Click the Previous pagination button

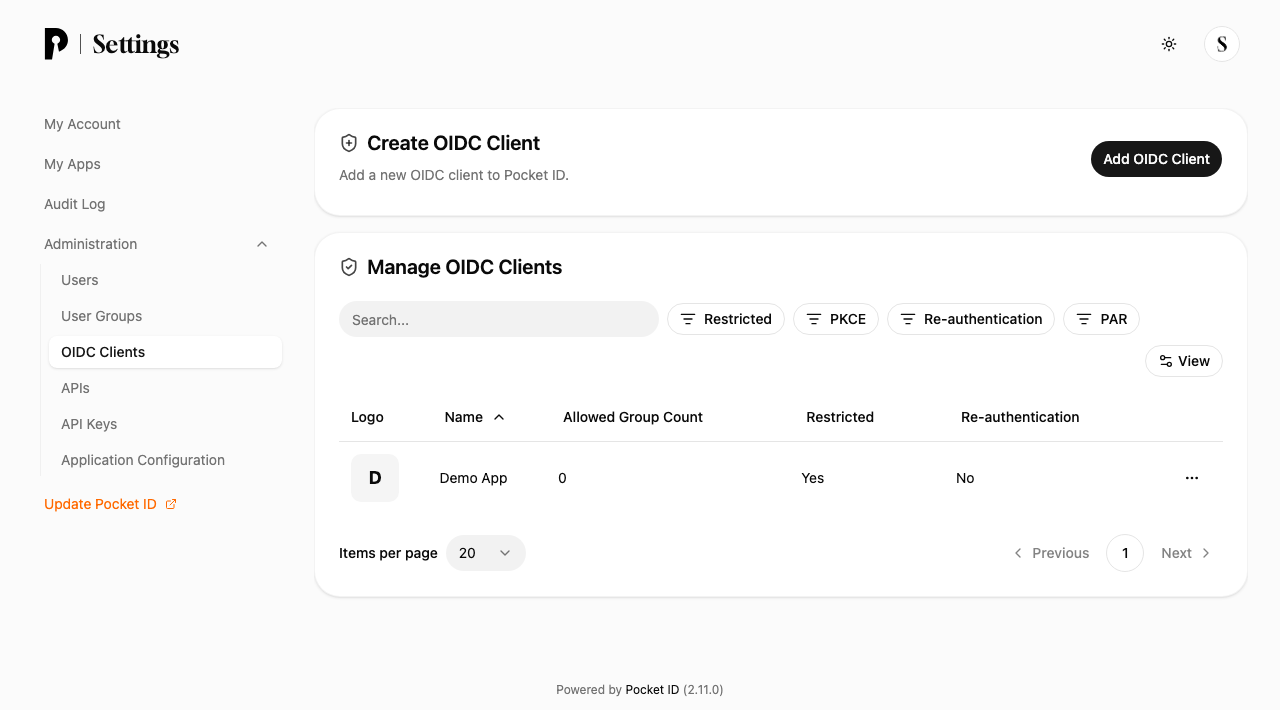click(x=1051, y=553)
